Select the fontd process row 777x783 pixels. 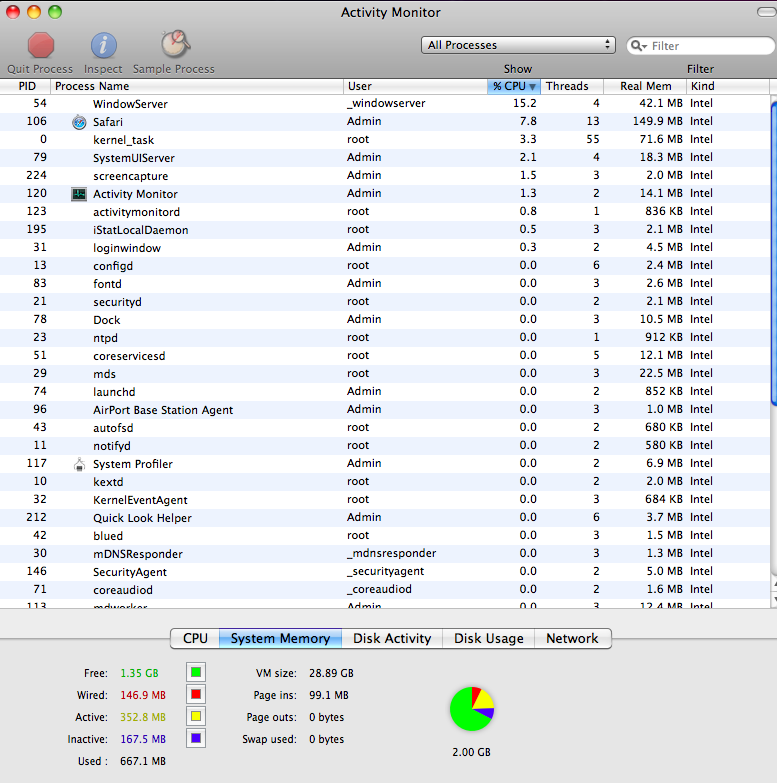point(385,283)
